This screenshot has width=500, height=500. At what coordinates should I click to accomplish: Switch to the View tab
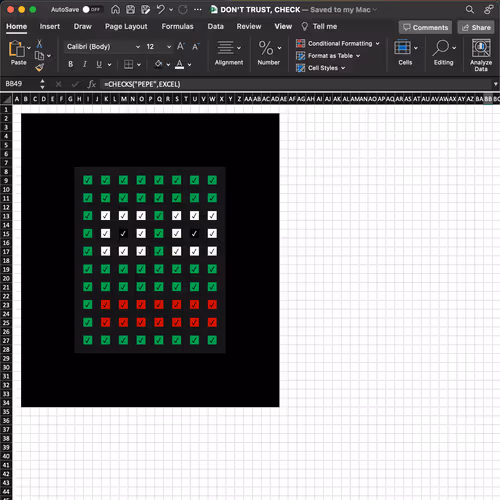[283, 27]
